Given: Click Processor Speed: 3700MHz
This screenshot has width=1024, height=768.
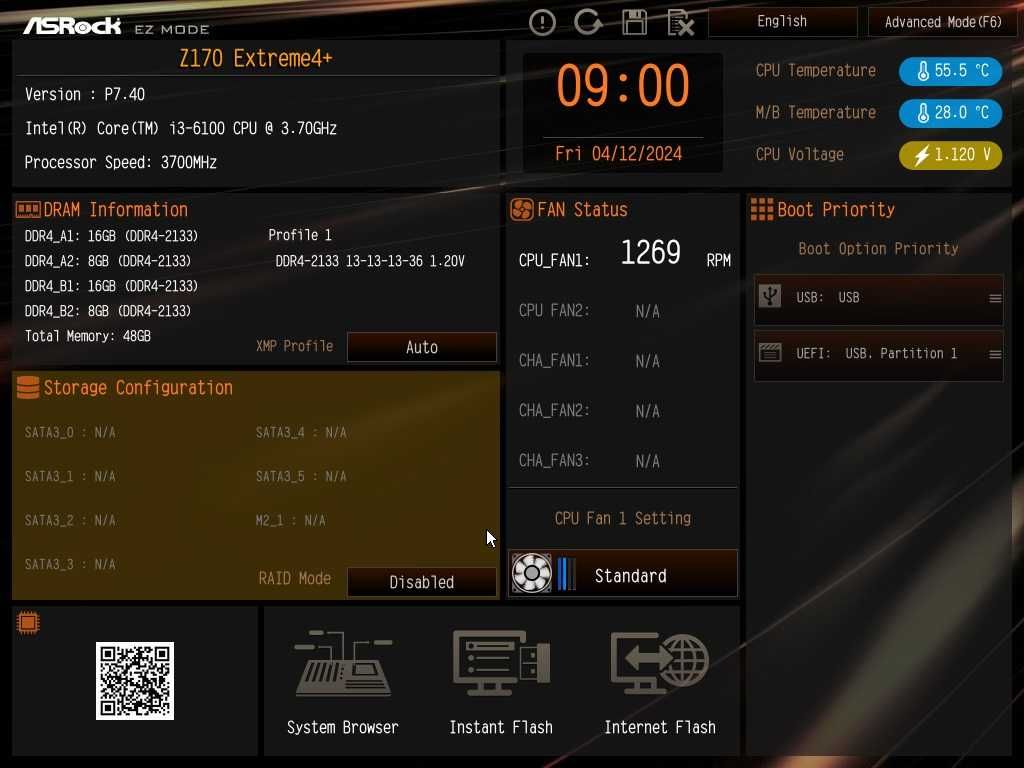Looking at the screenshot, I should coord(121,162).
